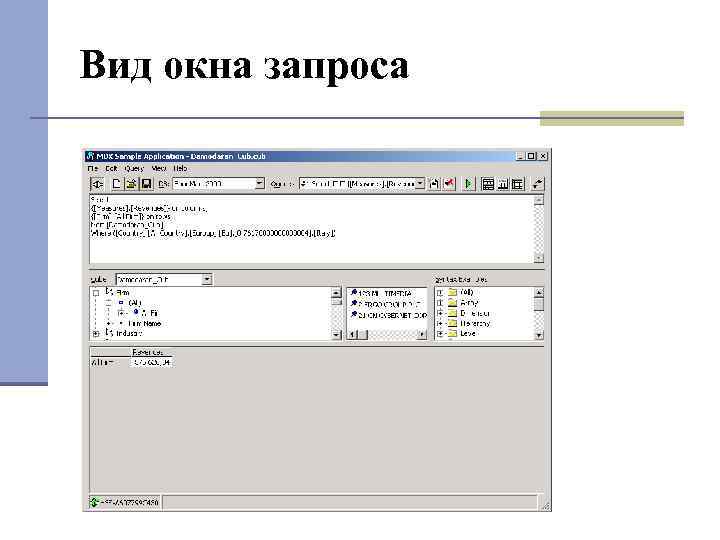Open the Cube selection dropdown

(207, 279)
